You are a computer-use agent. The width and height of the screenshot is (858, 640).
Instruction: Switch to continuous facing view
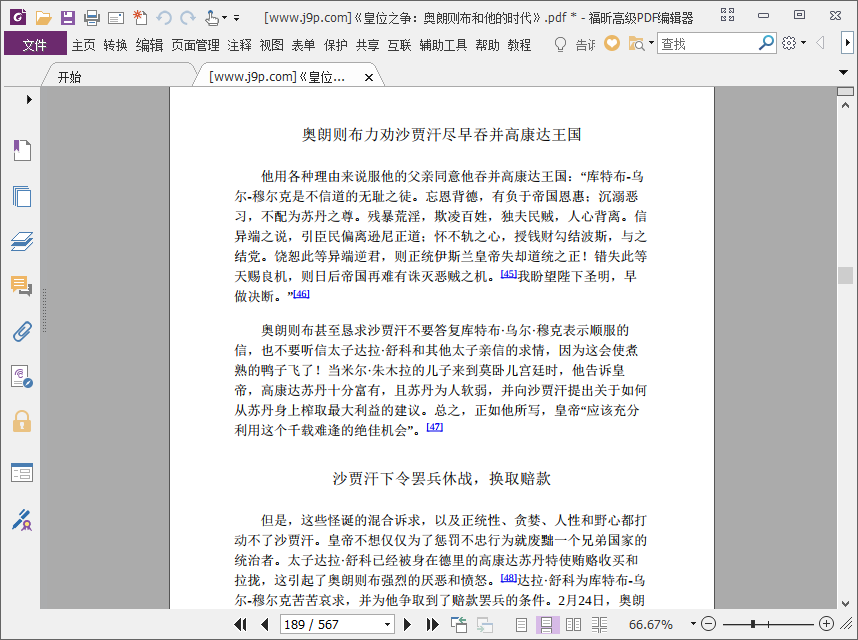pos(599,624)
